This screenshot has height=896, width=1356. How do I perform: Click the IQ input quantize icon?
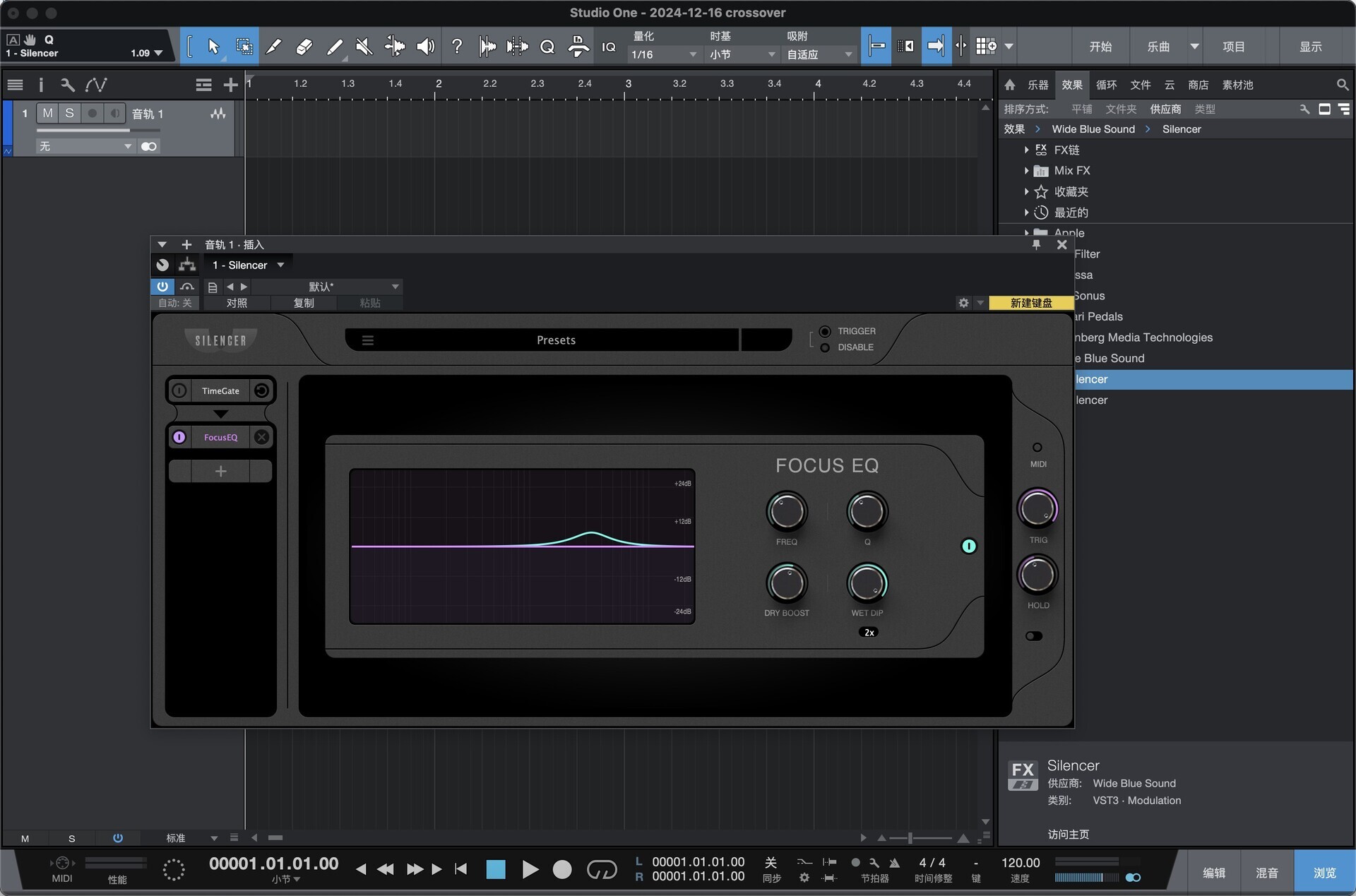pyautogui.click(x=608, y=47)
